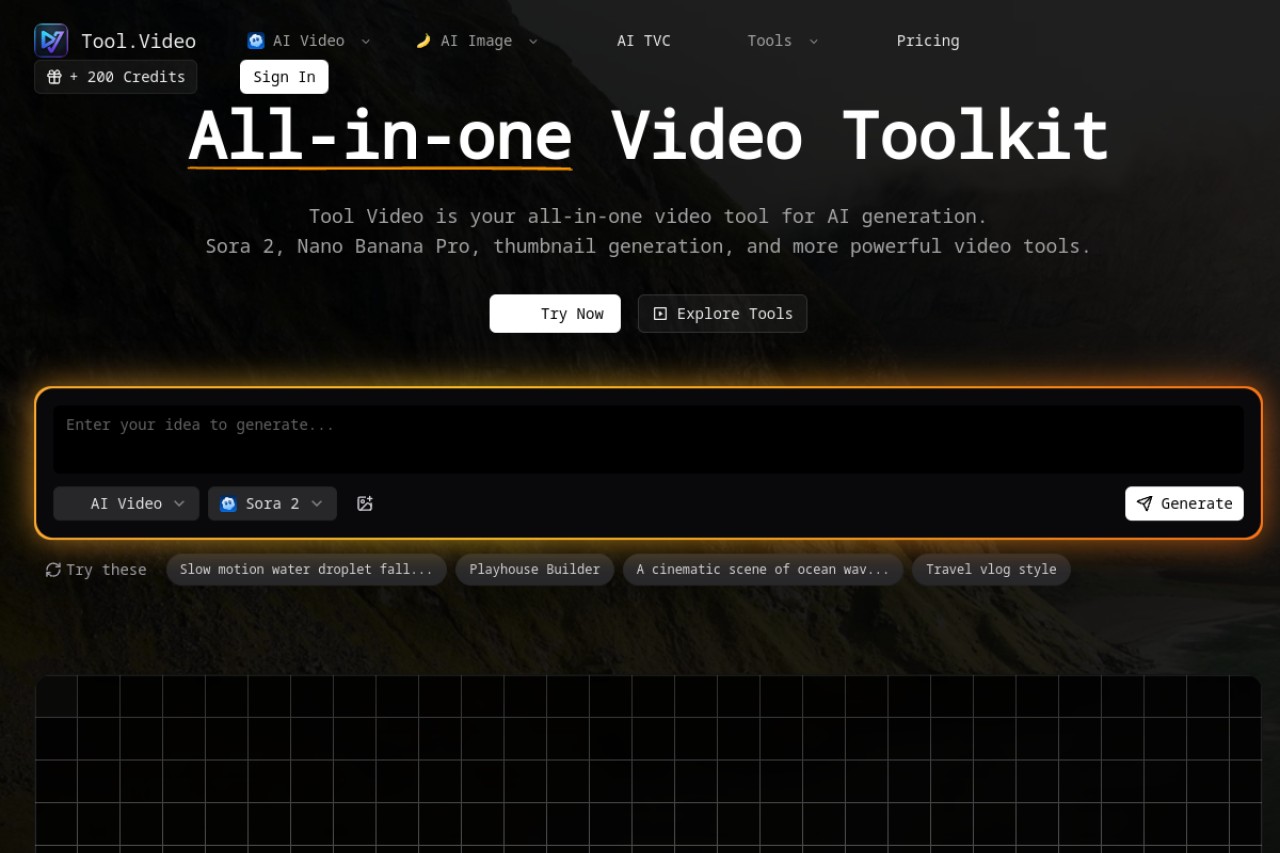
Task: Open the AI Video mode selector in prompt box
Action: (126, 504)
